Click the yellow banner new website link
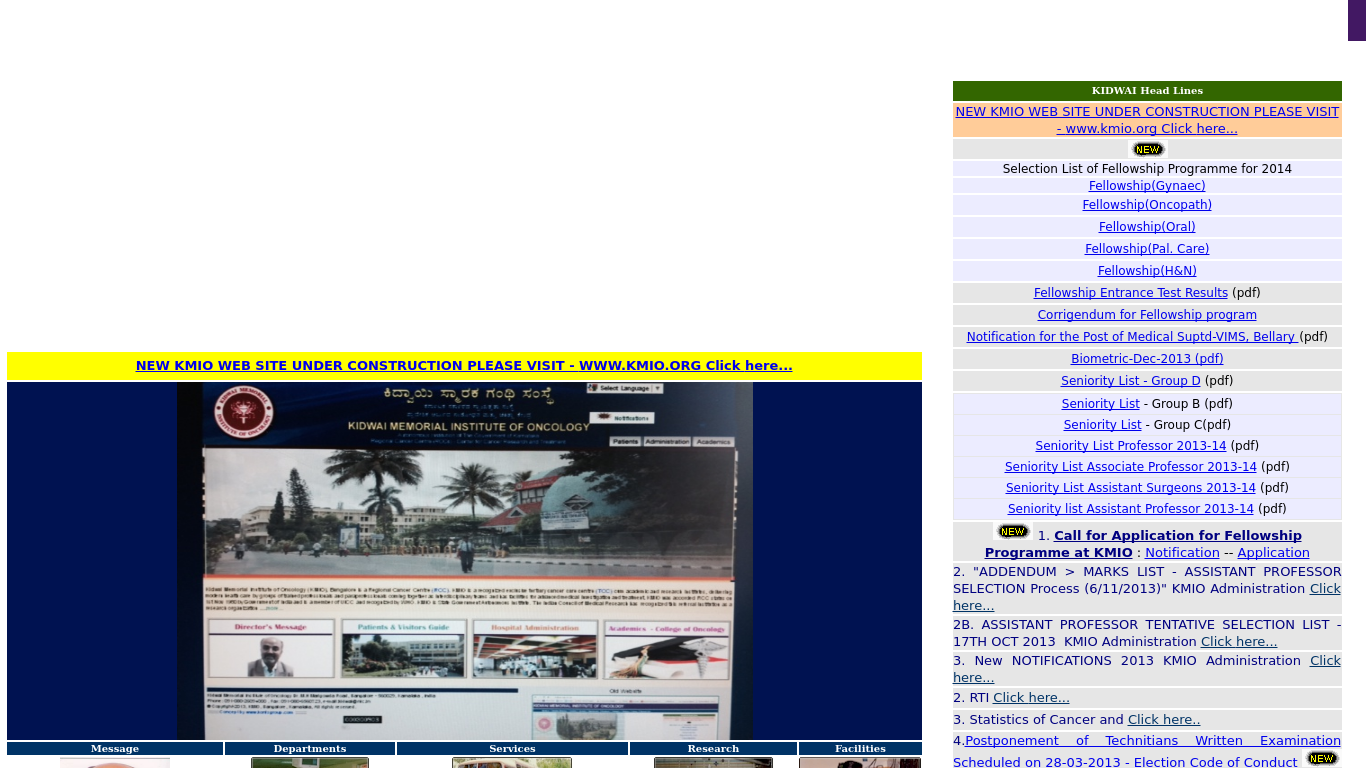This screenshot has width=1366, height=768. pyautogui.click(x=464, y=366)
